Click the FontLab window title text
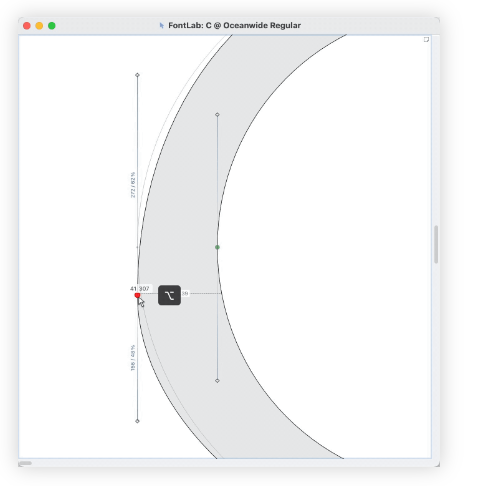The image size is (484, 486). point(234,25)
